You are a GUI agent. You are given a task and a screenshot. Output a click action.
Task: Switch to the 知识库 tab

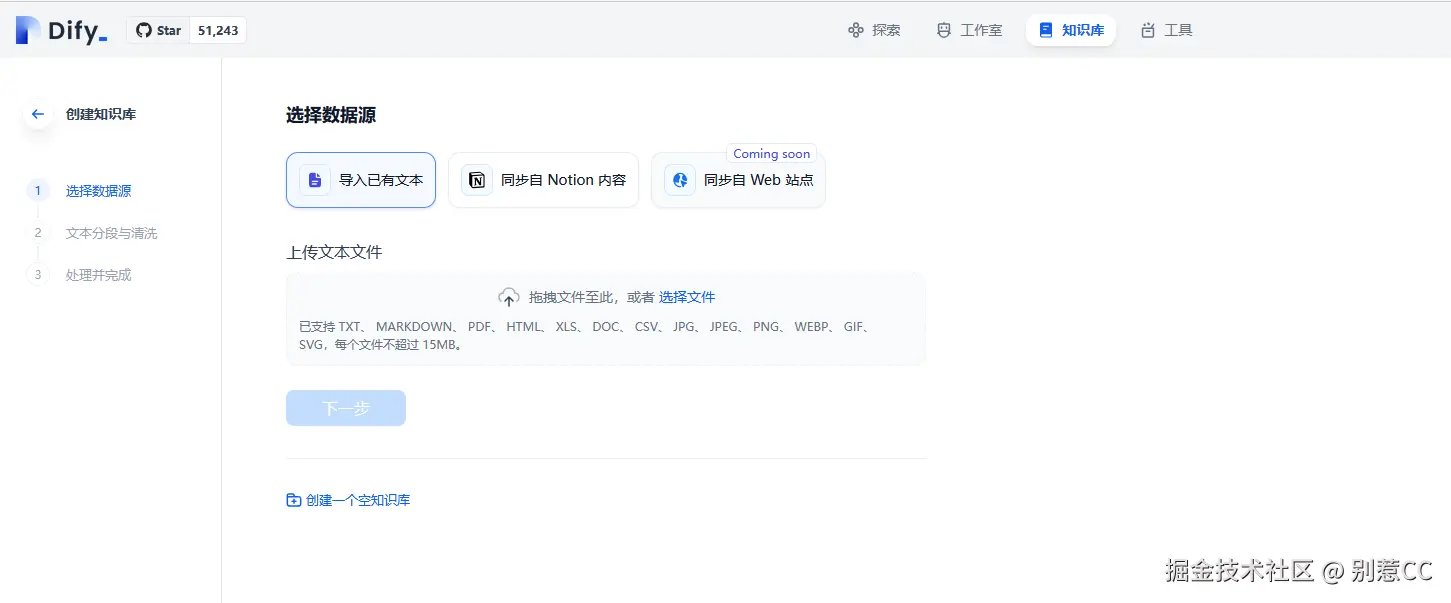(1071, 30)
